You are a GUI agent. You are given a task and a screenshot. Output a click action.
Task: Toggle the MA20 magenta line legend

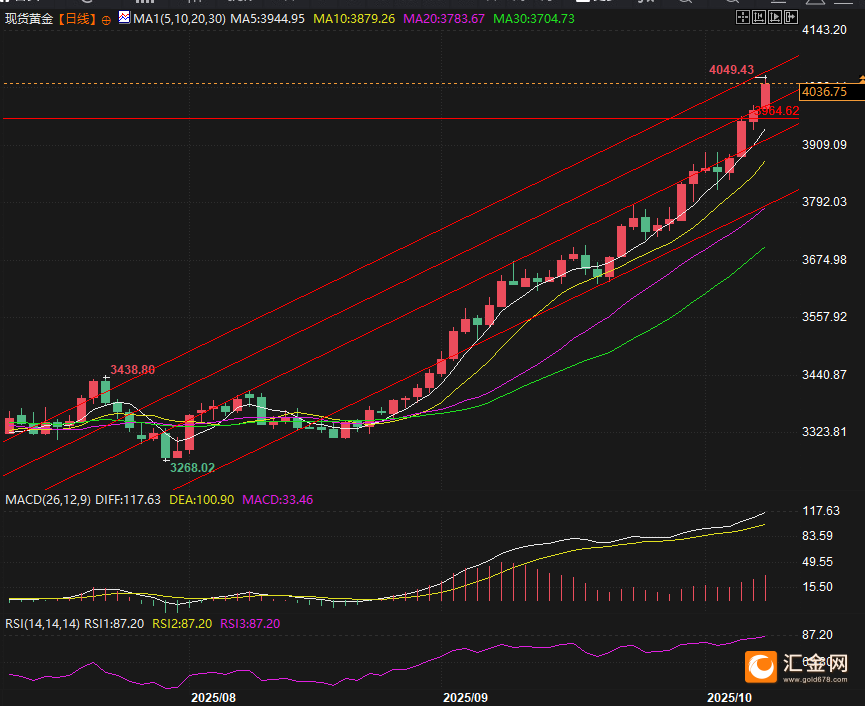pyautogui.click(x=444, y=19)
